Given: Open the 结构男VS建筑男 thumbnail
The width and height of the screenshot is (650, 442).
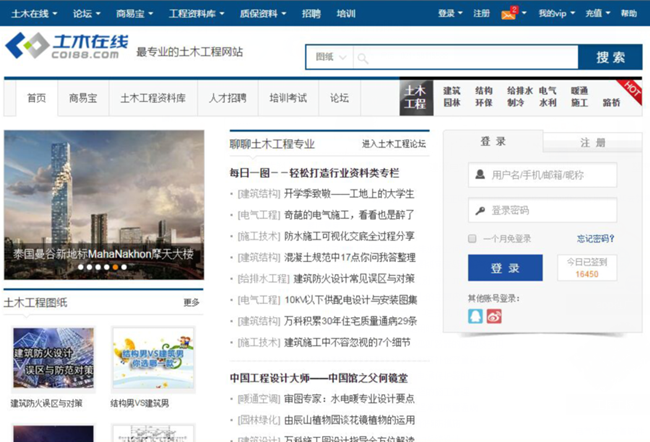Looking at the screenshot, I should (x=153, y=358).
